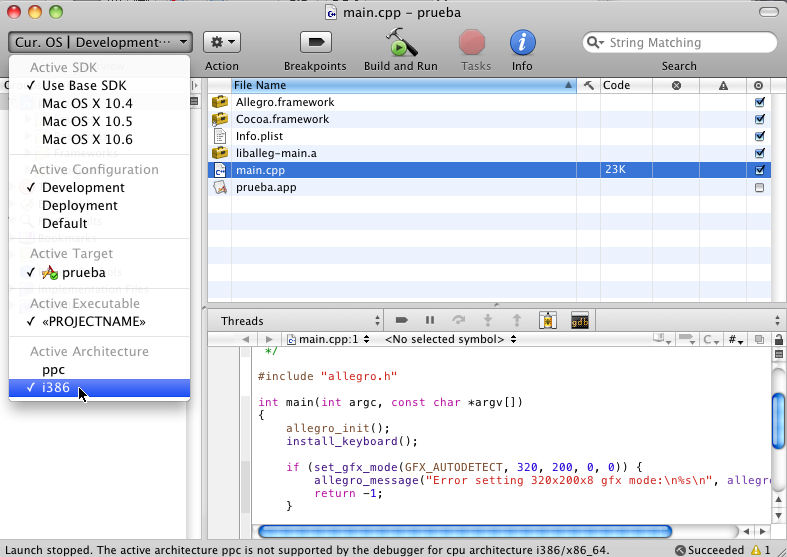Toggle target checkbox for liballeg-main.a
Viewport: 787px width, 557px height.
[759, 153]
